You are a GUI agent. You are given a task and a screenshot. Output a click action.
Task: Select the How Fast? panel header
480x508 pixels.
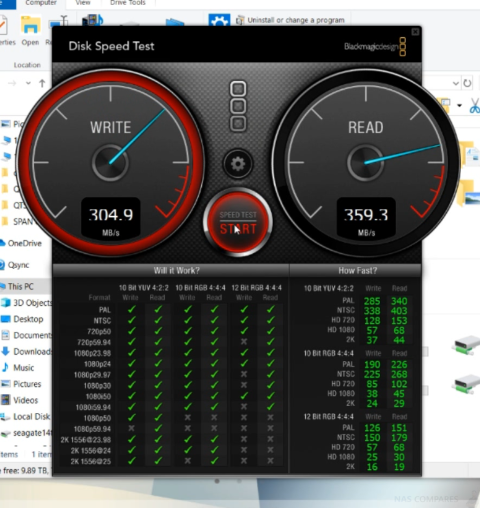coord(356,270)
